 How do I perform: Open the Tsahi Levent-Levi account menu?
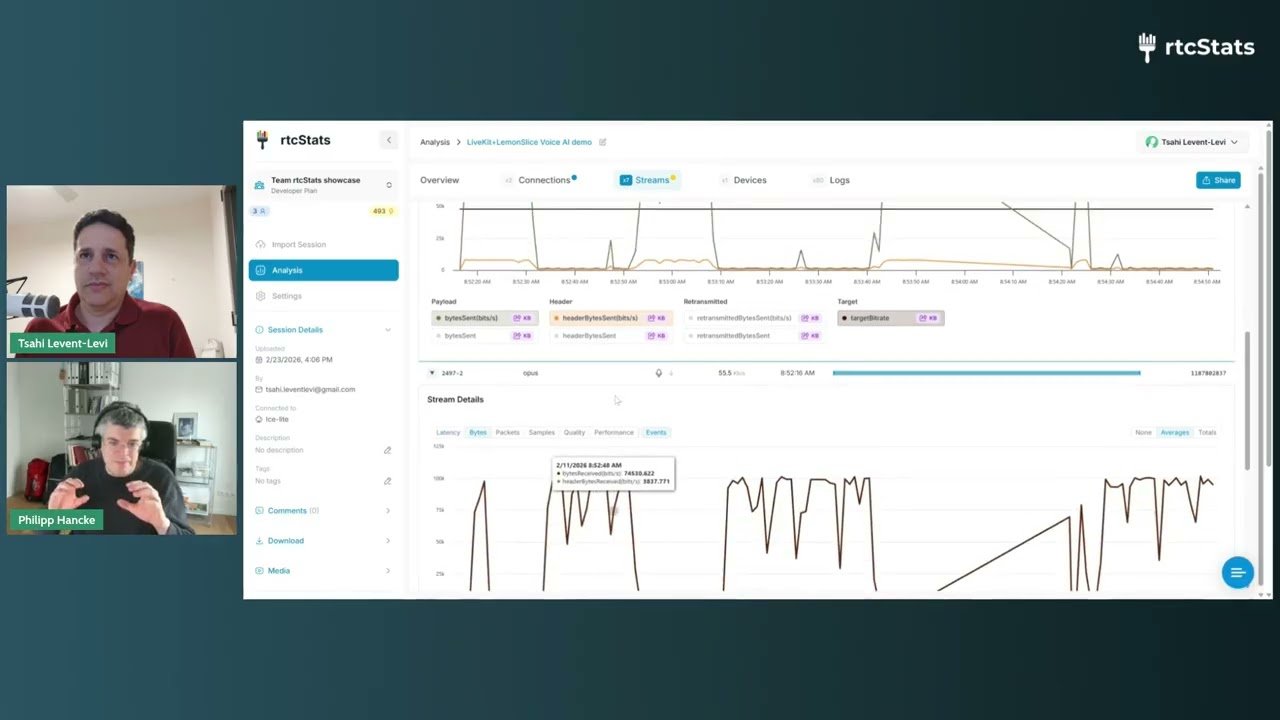tap(1192, 142)
